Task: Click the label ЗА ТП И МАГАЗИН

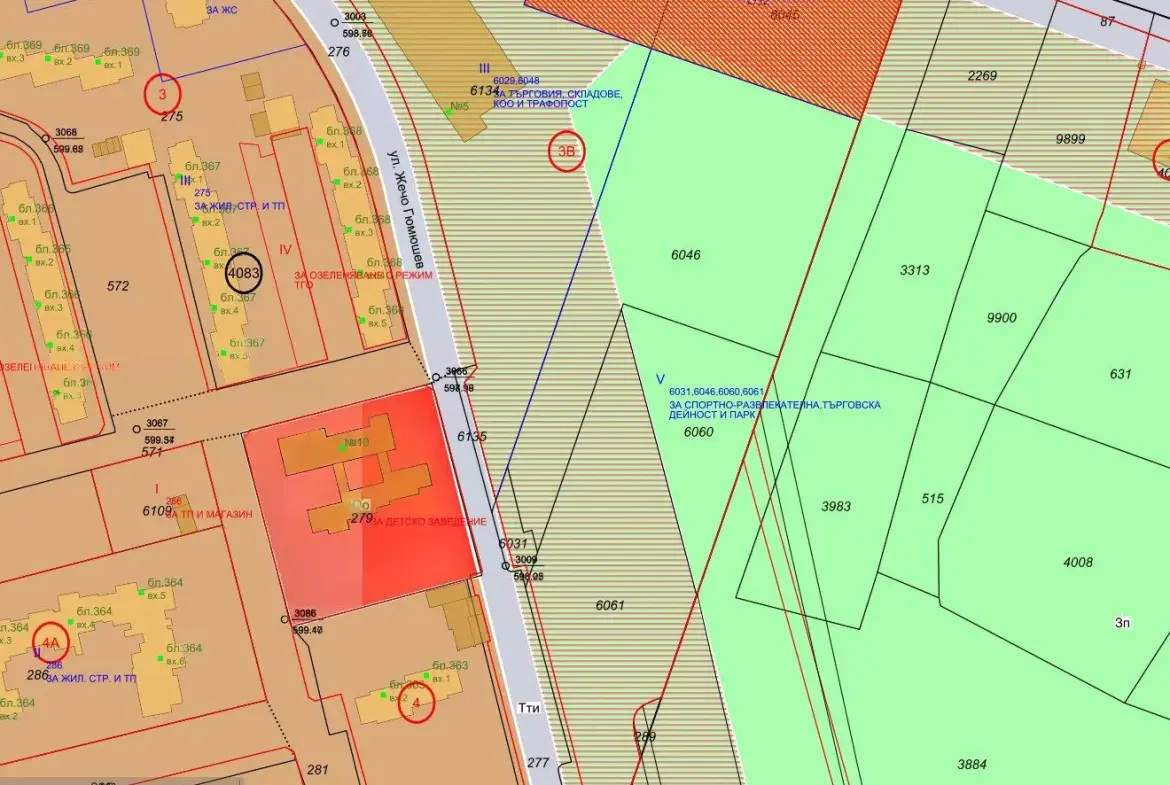Action: point(209,514)
